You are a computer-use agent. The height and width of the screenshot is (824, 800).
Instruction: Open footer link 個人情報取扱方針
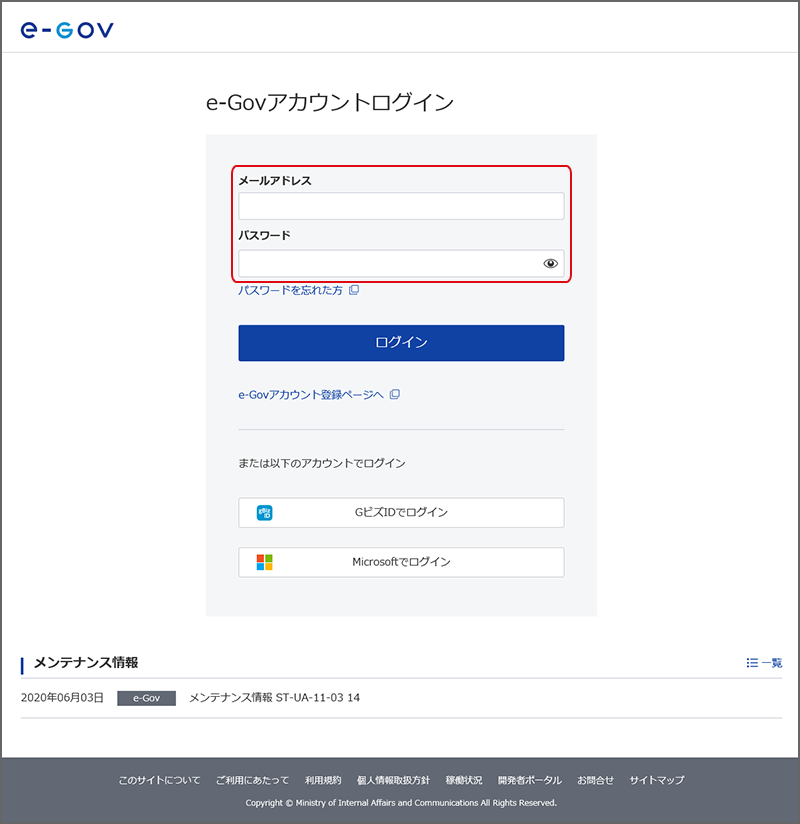coord(393,780)
